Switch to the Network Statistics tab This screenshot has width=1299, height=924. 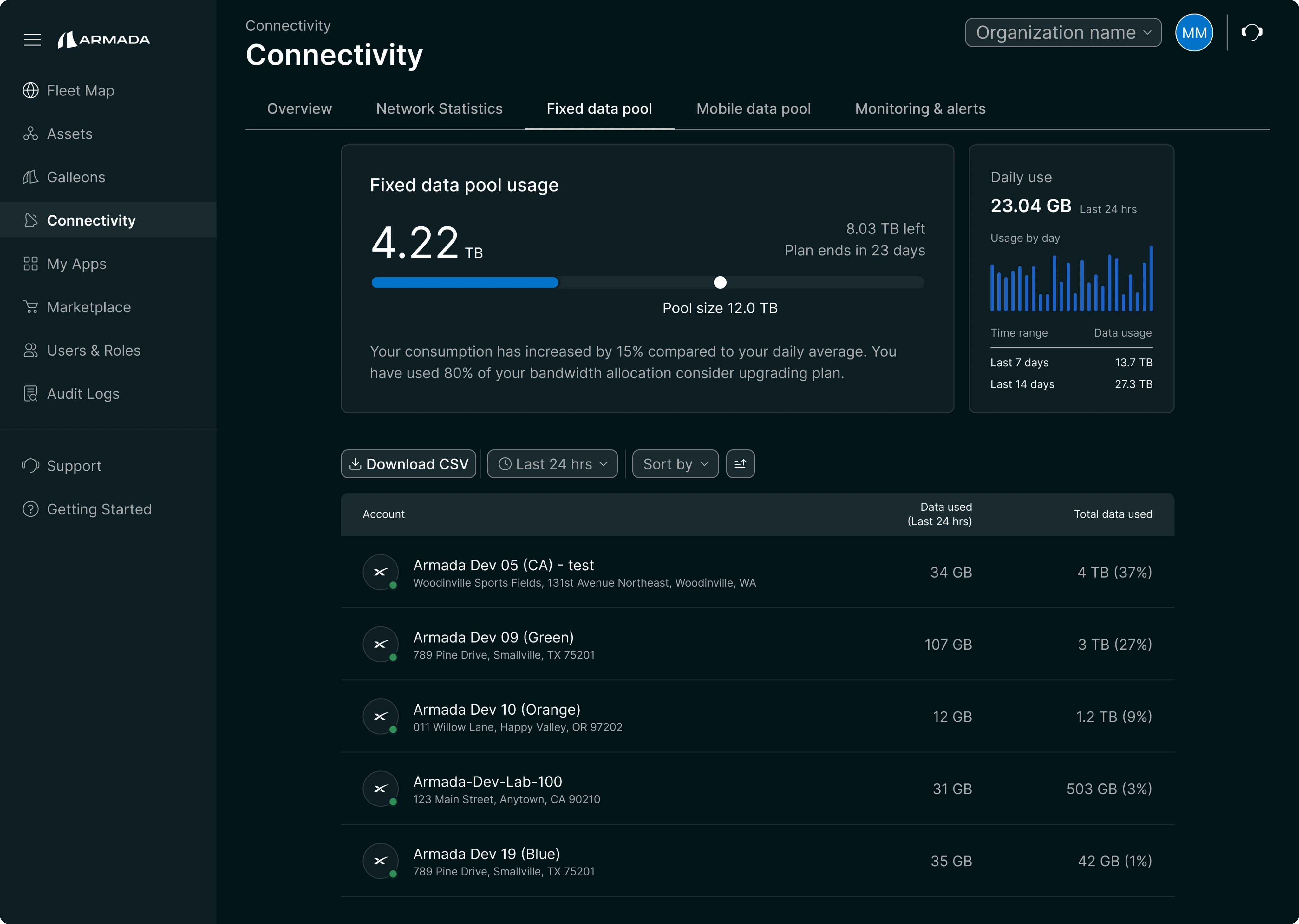pos(439,109)
